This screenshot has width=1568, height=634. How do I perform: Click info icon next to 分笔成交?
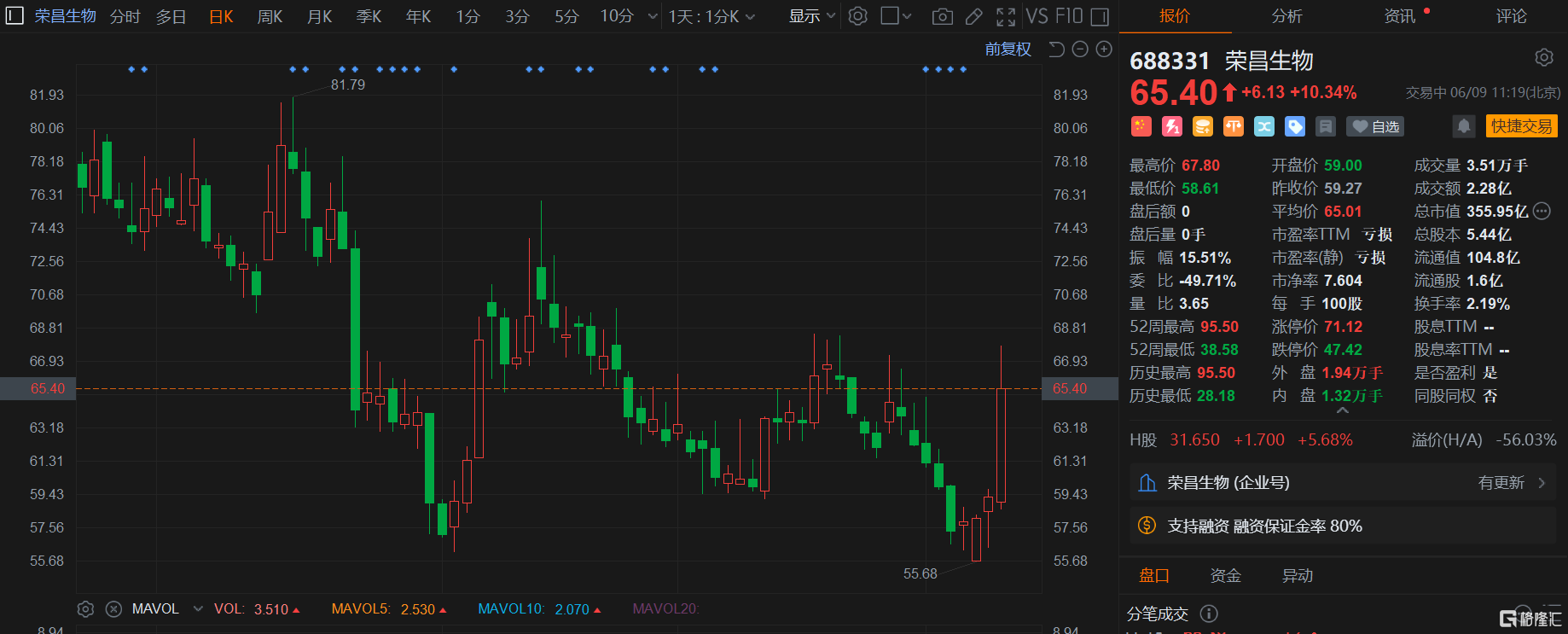click(1209, 614)
